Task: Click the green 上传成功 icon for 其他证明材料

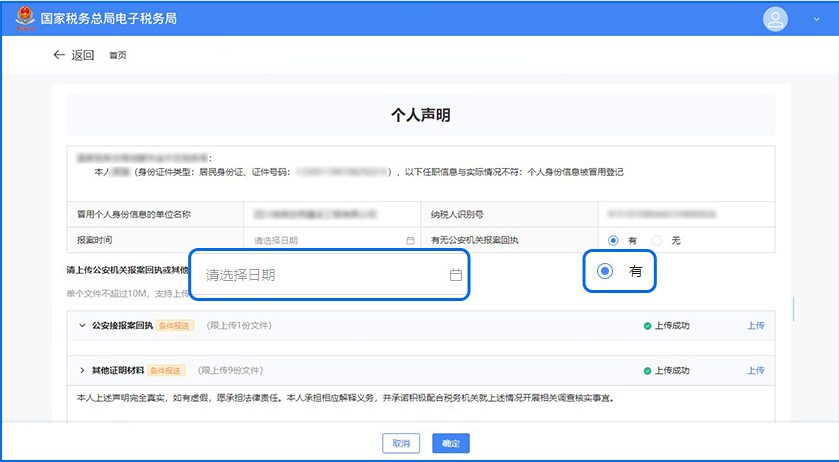Action: (647, 371)
